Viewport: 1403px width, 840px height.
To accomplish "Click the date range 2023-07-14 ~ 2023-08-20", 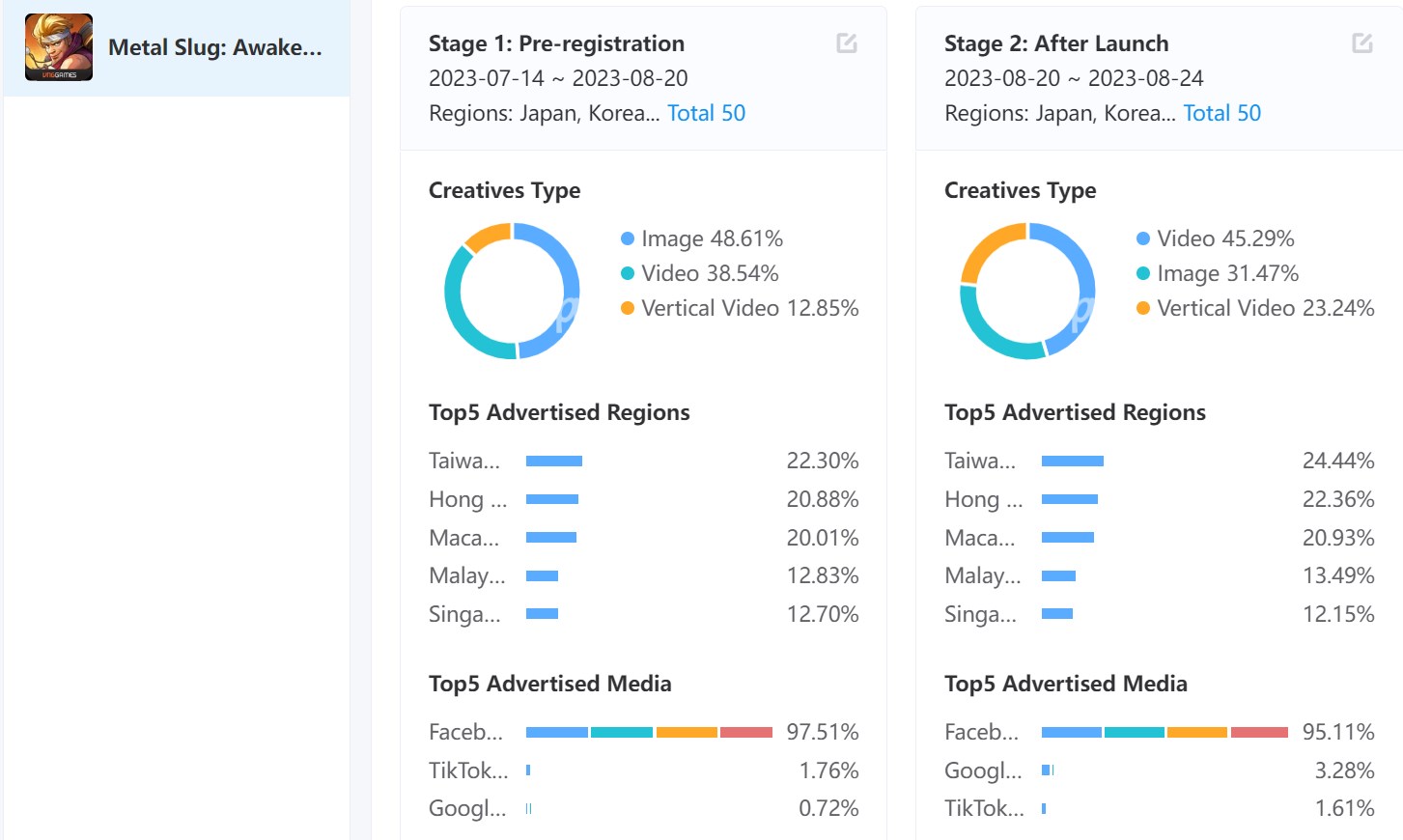I will [558, 78].
